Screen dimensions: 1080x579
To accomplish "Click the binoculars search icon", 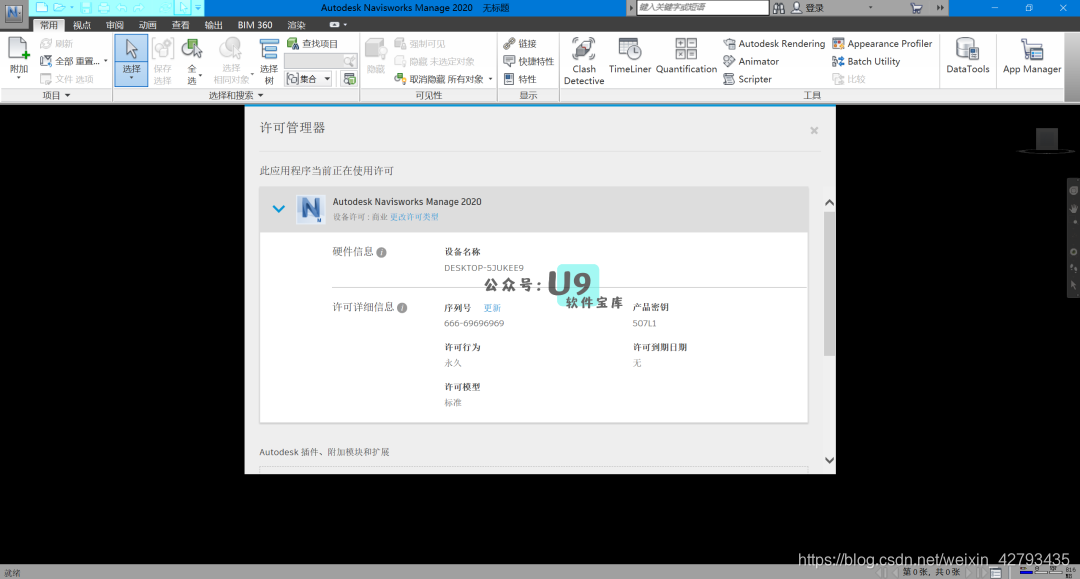I will pyautogui.click(x=778, y=8).
